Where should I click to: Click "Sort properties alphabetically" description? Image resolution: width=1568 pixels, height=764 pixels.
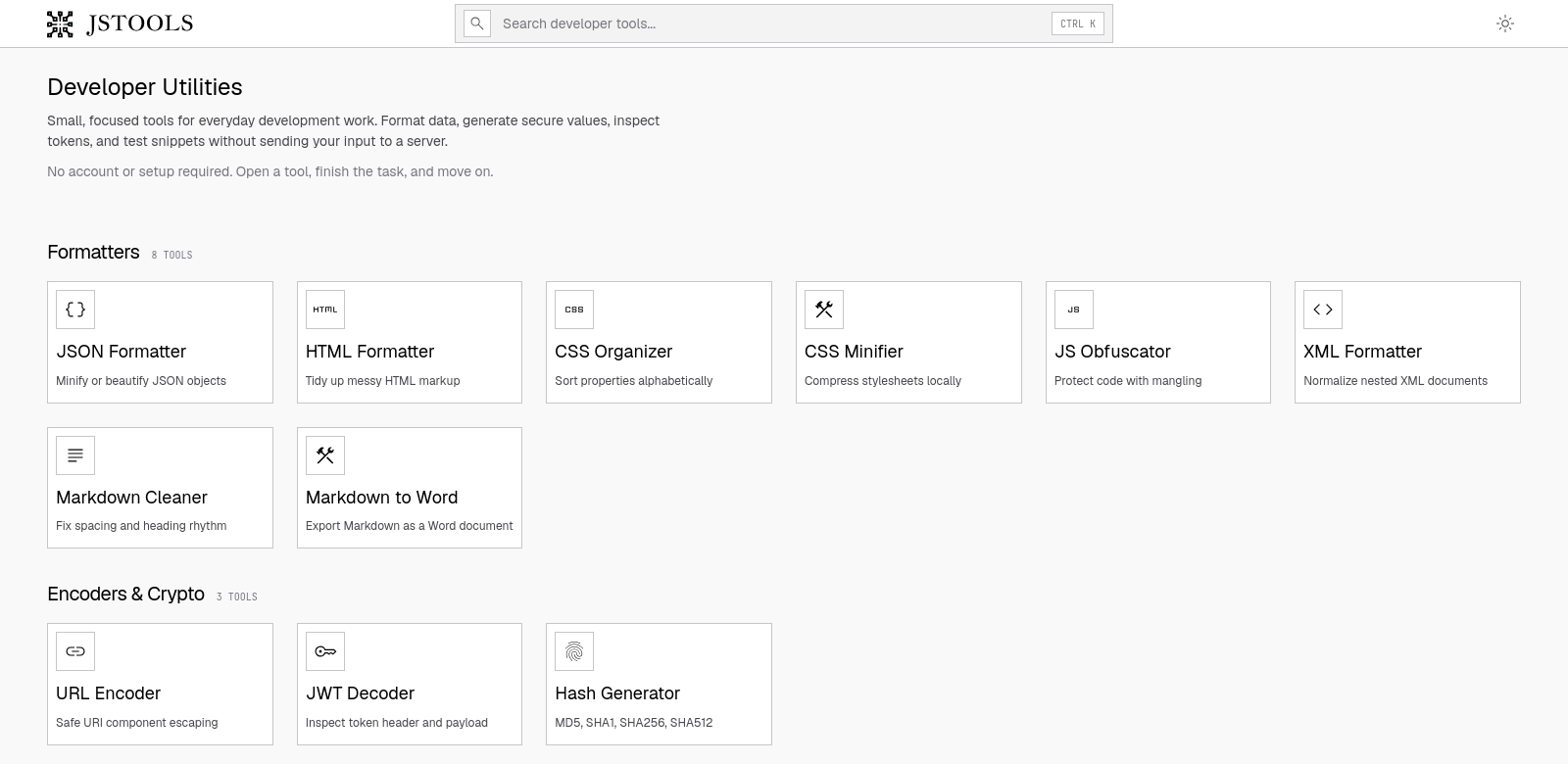click(x=633, y=381)
